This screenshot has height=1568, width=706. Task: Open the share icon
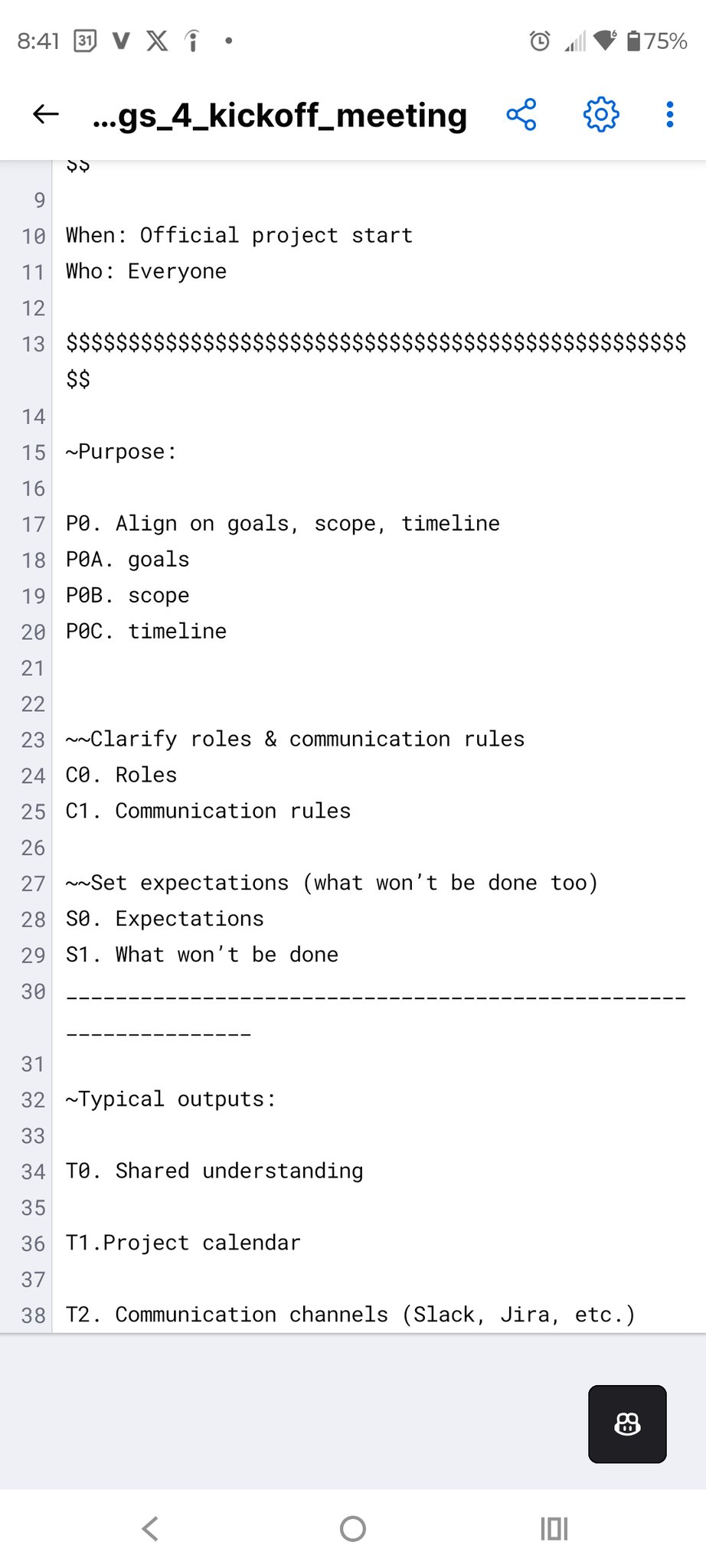coord(521,115)
